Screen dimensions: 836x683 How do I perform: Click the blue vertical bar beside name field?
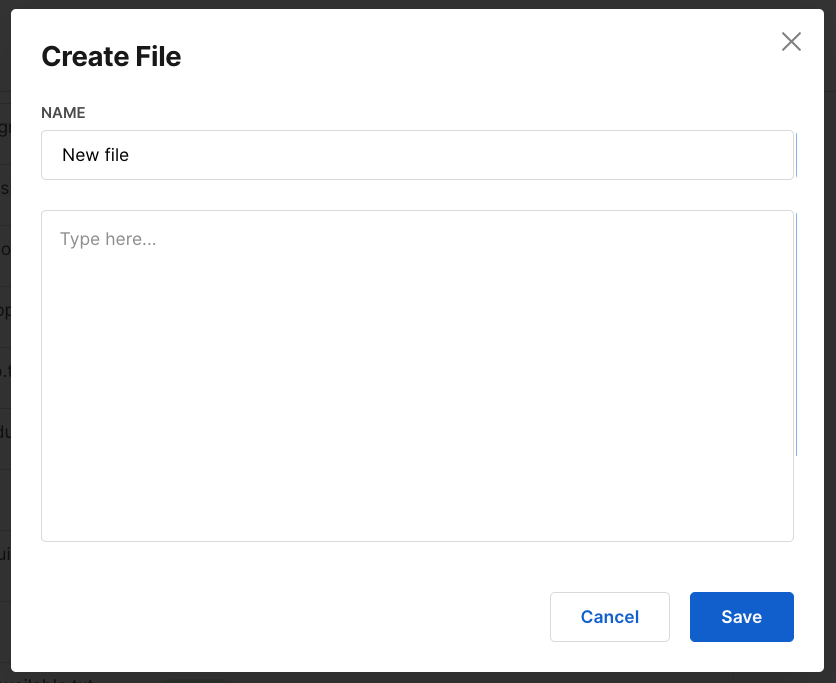point(796,155)
